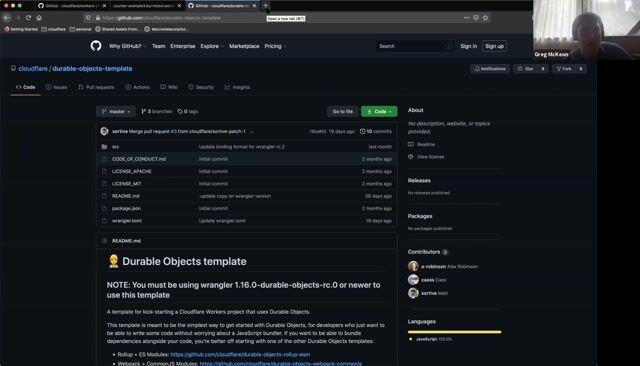Screen dimensions: 640x366
Task: Star the durable-objects-template repository
Action: point(526,69)
